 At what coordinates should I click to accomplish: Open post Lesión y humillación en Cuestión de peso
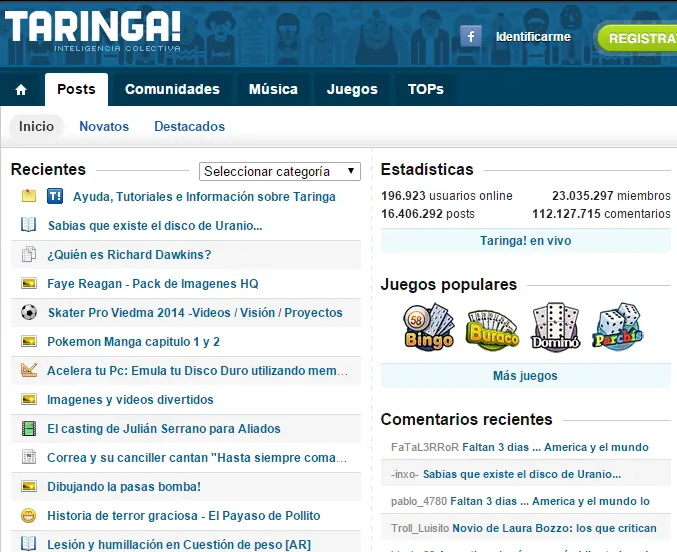[179, 545]
